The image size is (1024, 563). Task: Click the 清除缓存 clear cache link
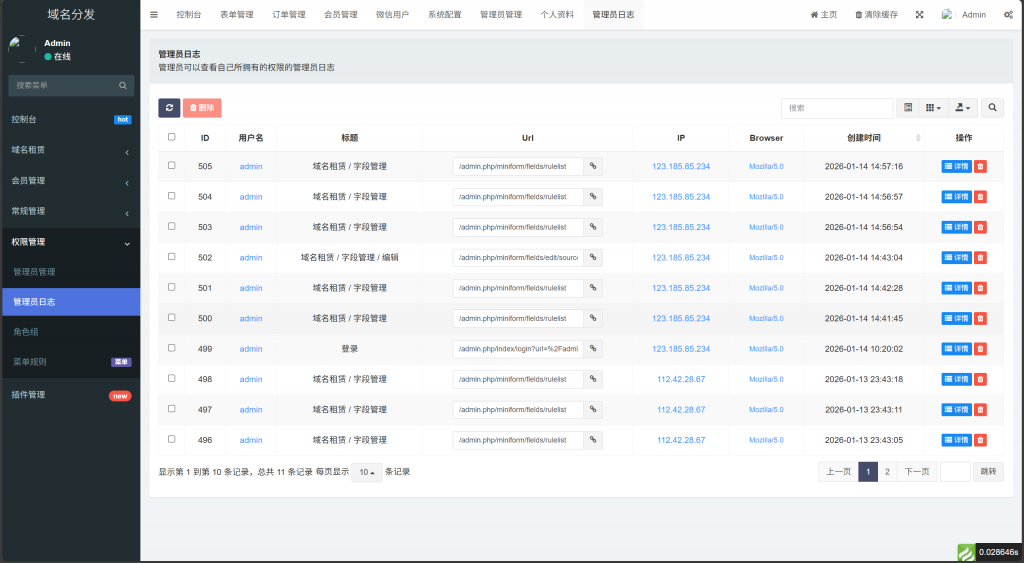click(x=876, y=14)
